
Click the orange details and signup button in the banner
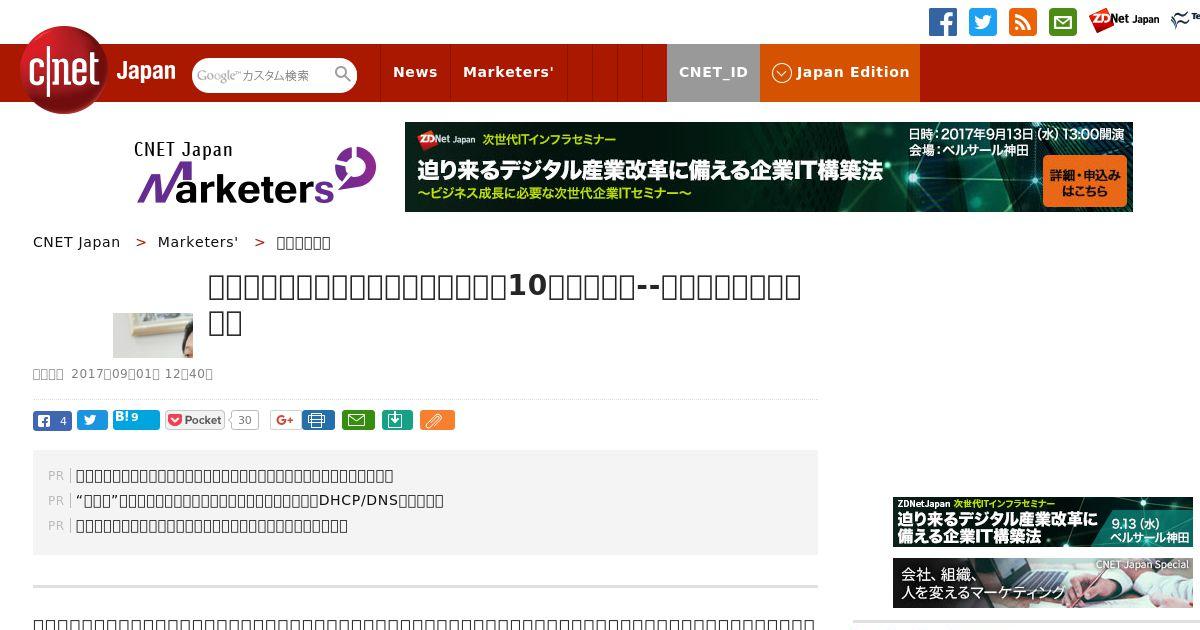[1085, 181]
